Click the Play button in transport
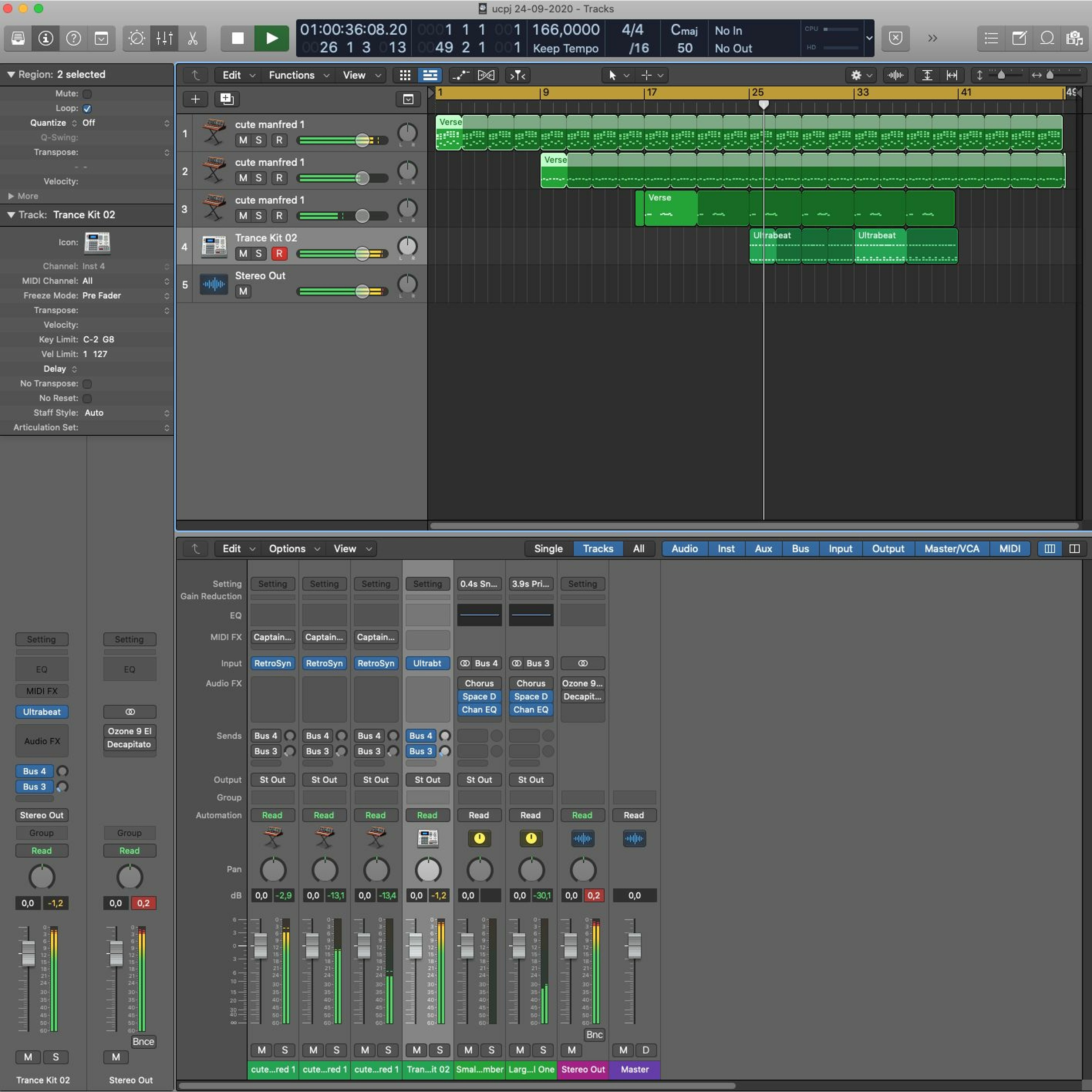Viewport: 1092px width, 1092px height. pos(271,39)
